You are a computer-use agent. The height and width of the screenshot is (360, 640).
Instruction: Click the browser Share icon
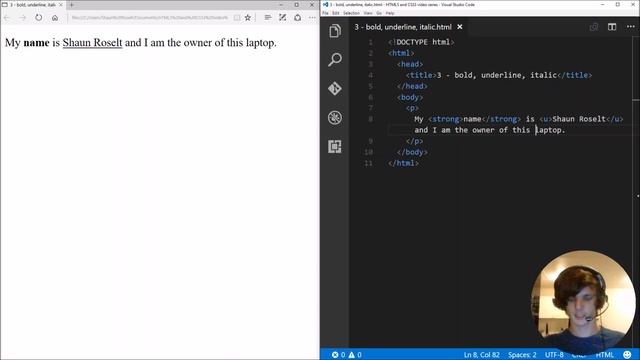click(298, 18)
